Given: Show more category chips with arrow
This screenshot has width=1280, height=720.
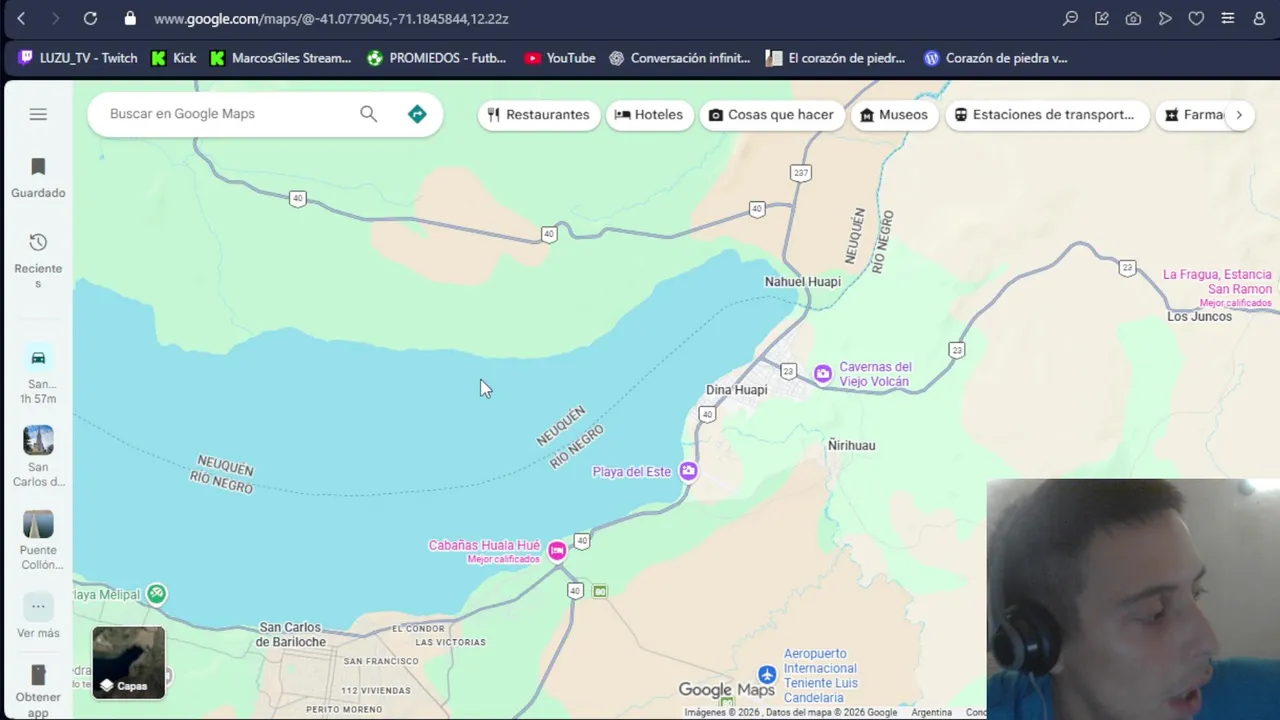Looking at the screenshot, I should point(1239,115).
